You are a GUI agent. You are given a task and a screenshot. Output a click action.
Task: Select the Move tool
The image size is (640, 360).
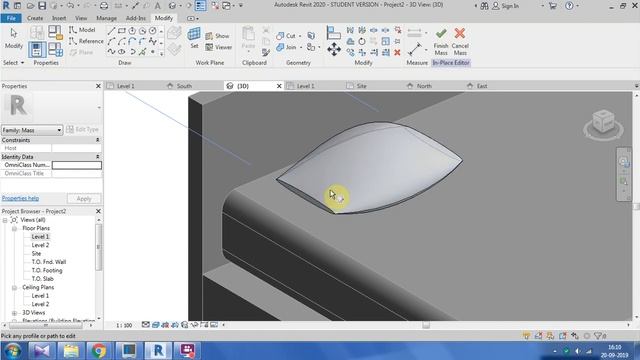tap(334, 49)
